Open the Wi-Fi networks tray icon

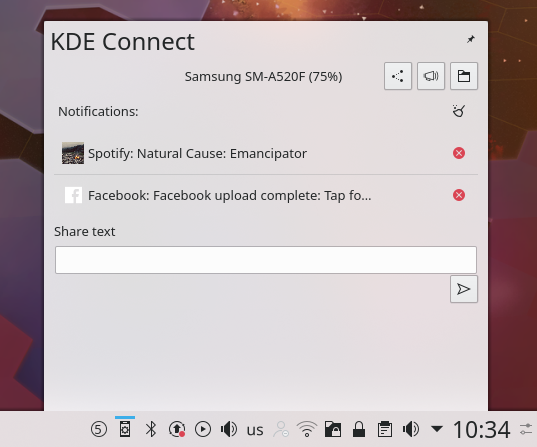coord(307,429)
